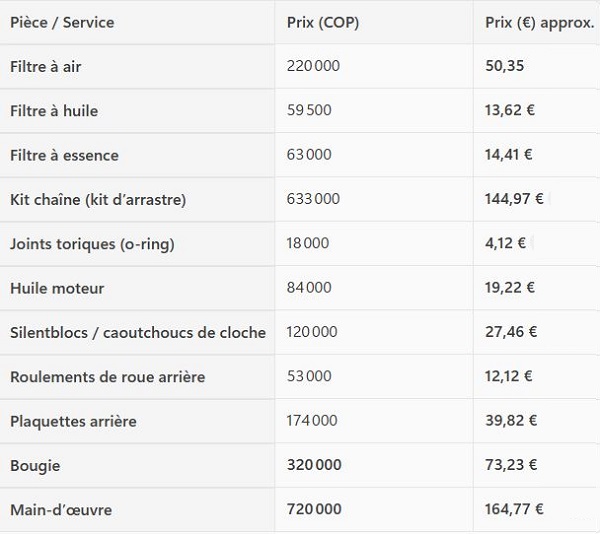
Task: Select the 220 000 COP price cell
Action: tap(313, 67)
